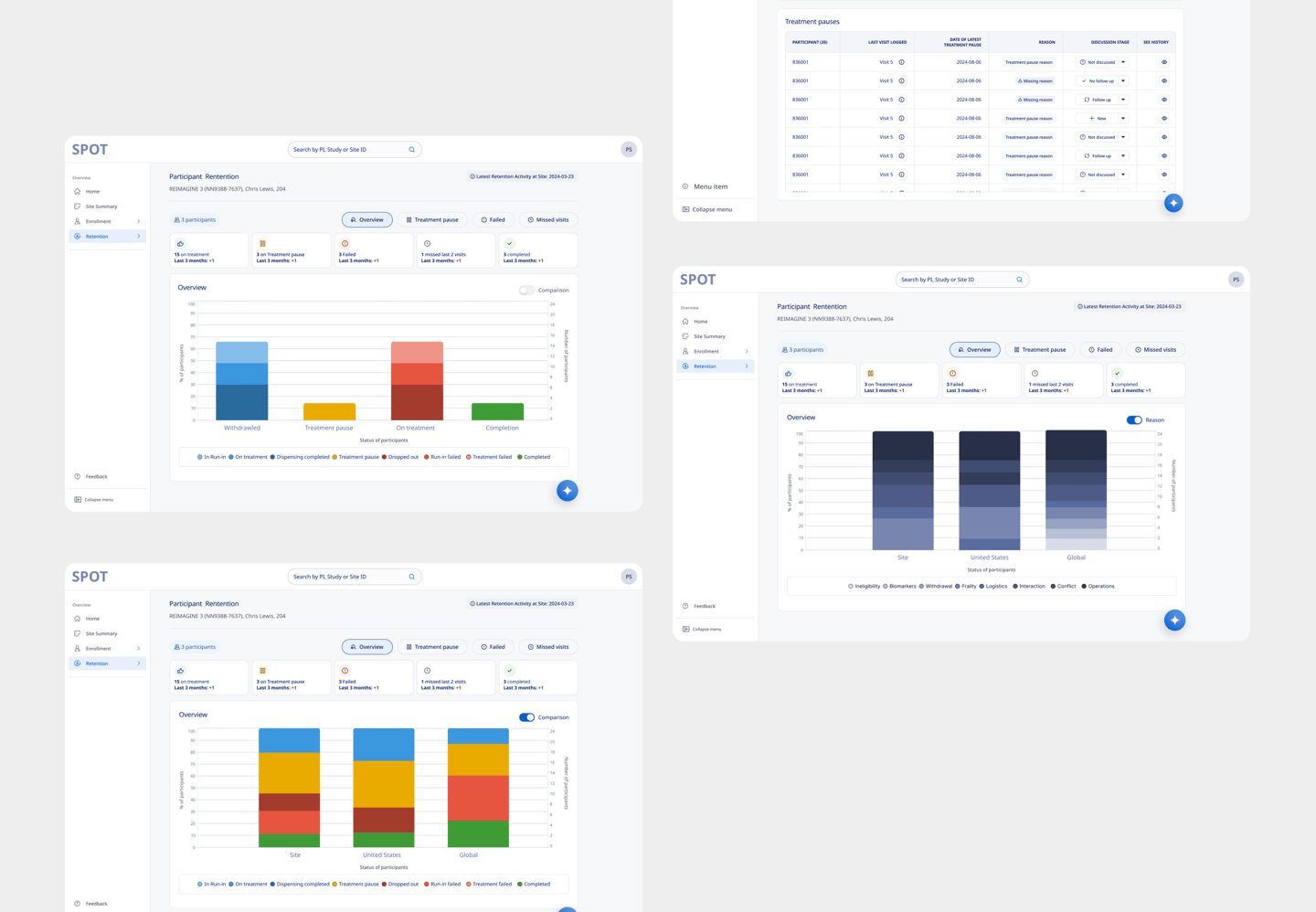Open the New discussion stage dropdown arrow
1316x912 pixels.
pos(1123,118)
